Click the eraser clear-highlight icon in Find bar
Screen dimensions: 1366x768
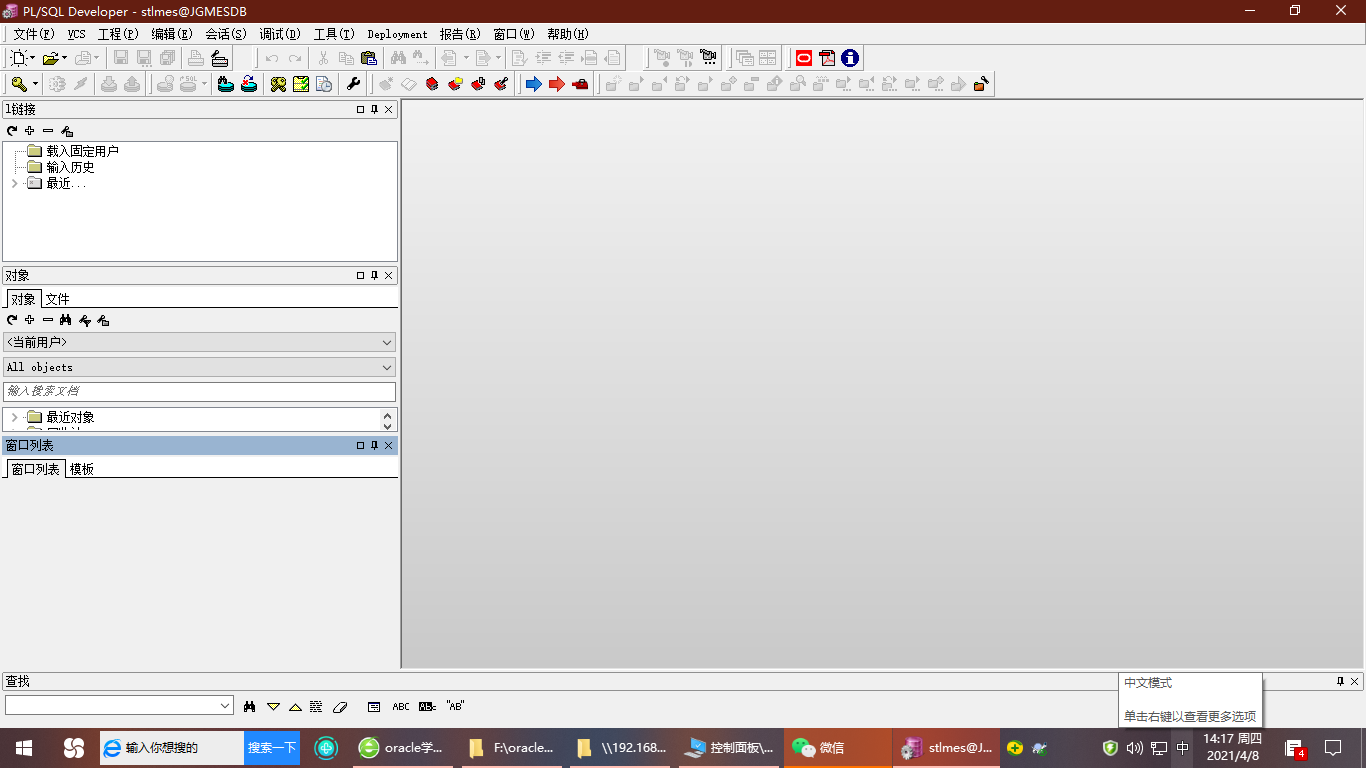[x=340, y=707]
